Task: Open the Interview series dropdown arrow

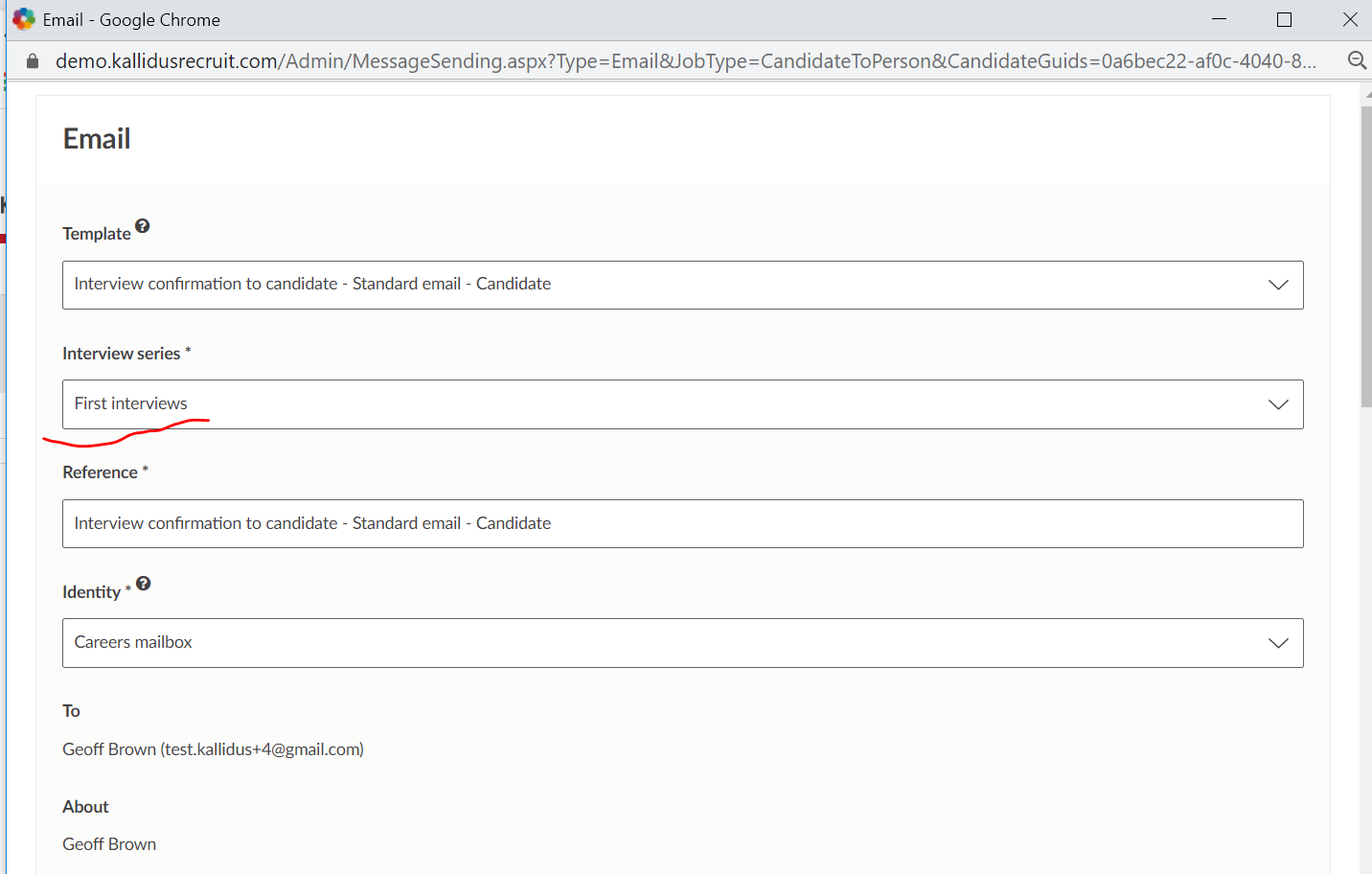Action: click(x=1278, y=404)
